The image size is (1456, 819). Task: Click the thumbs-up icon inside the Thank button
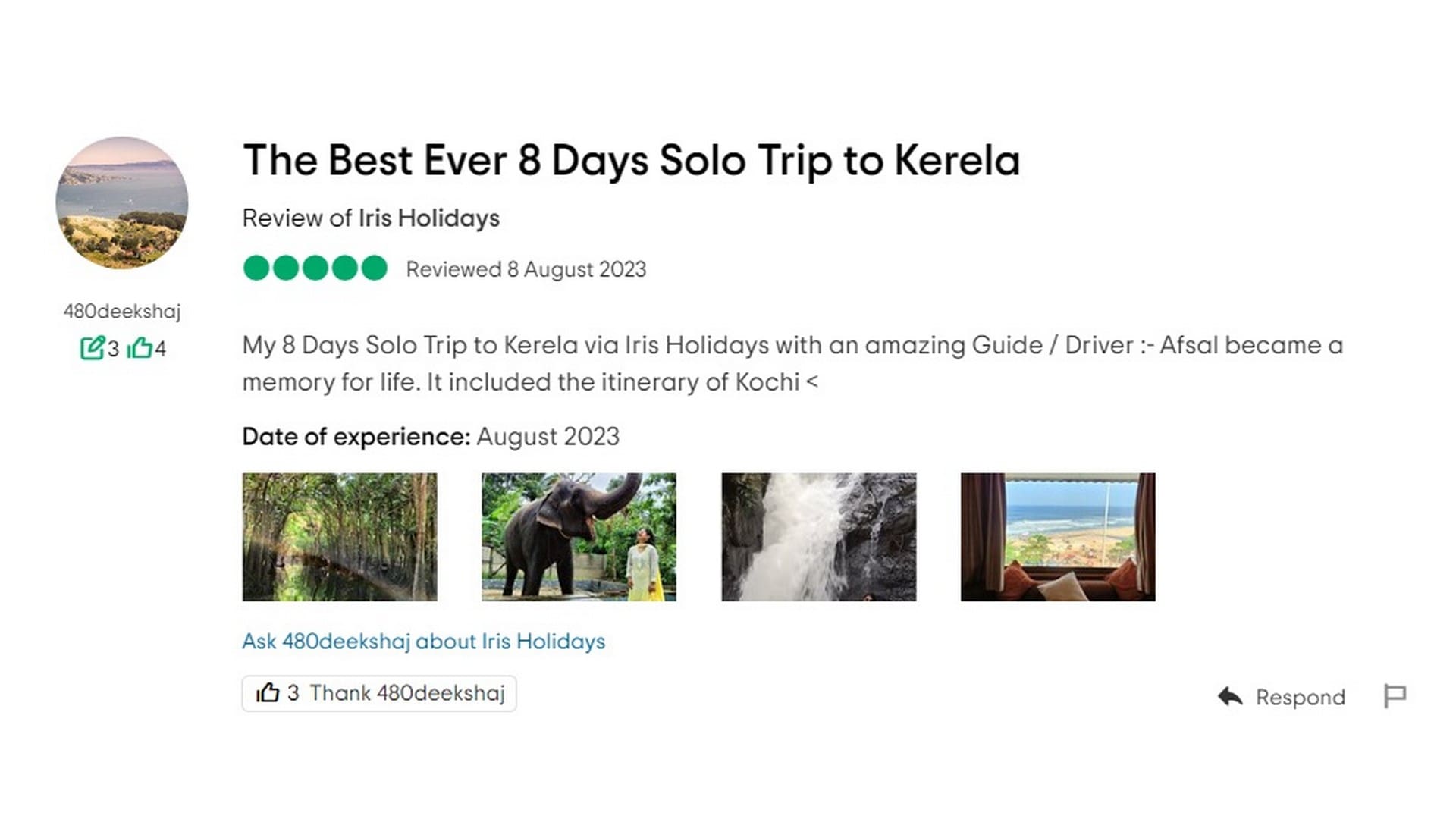271,693
